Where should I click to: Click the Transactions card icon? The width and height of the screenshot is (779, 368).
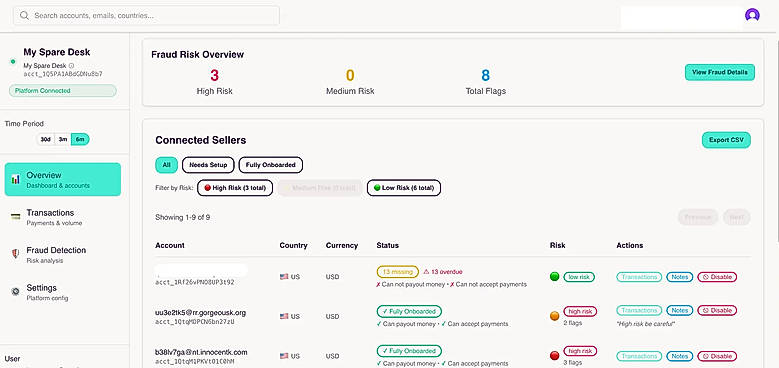[x=16, y=217]
